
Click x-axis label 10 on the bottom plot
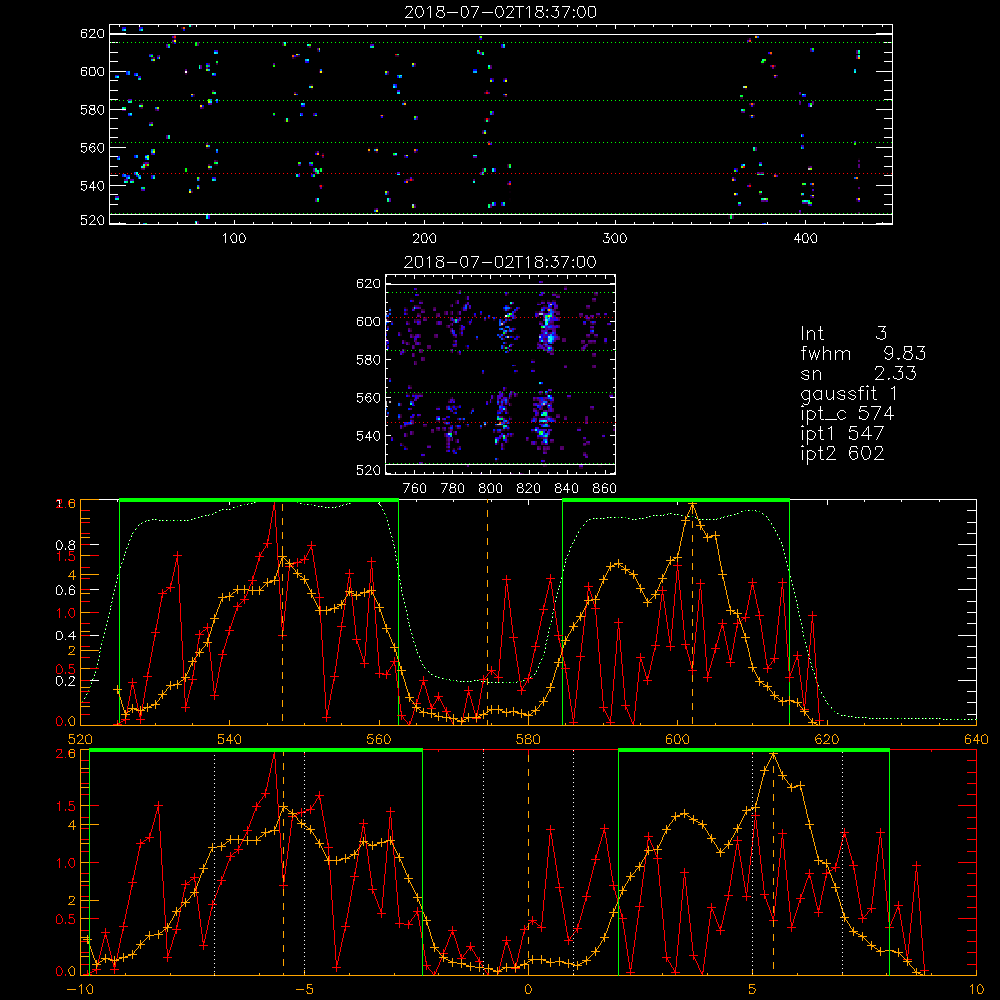[x=976, y=990]
